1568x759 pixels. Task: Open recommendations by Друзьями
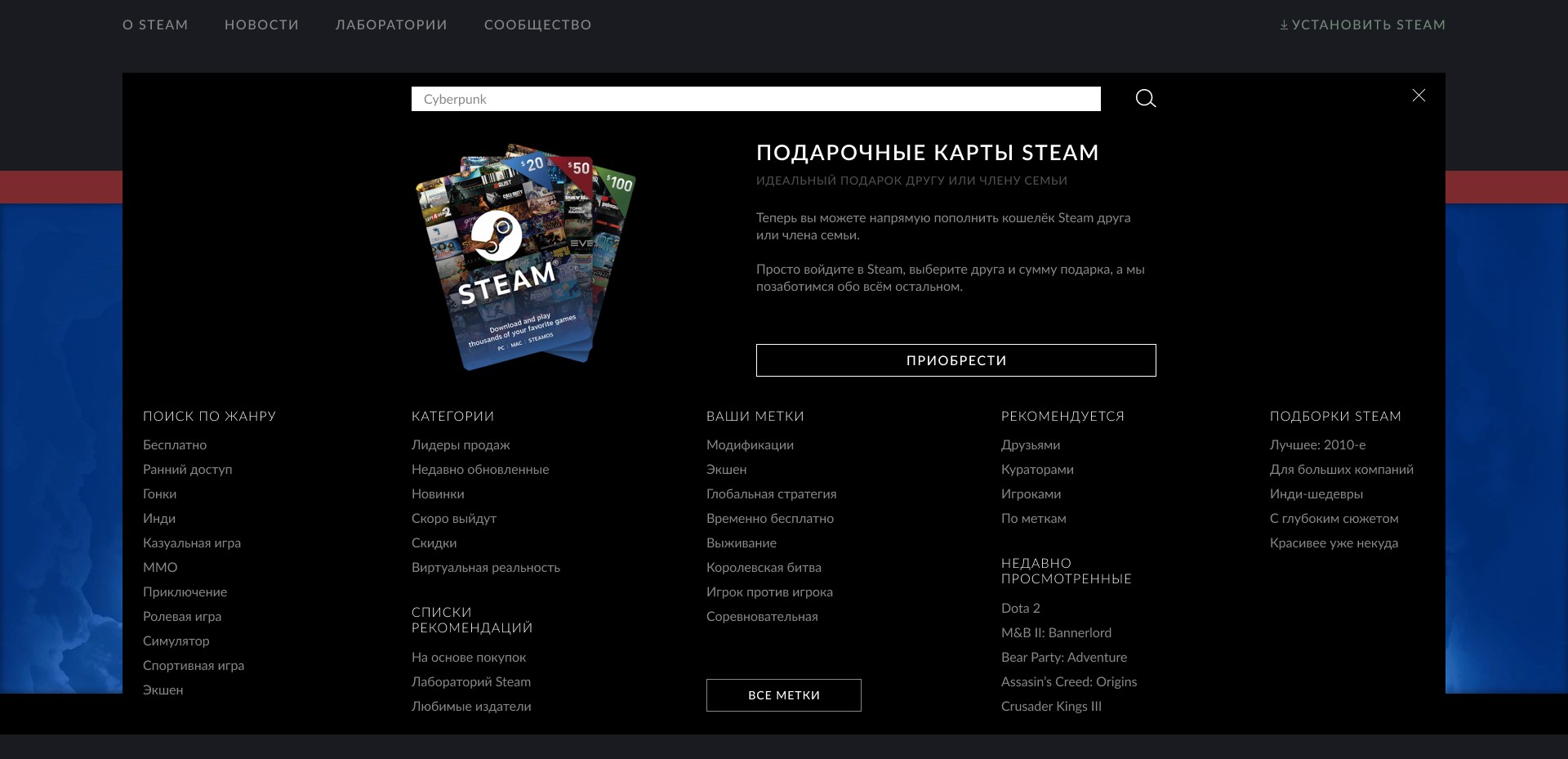(1031, 445)
